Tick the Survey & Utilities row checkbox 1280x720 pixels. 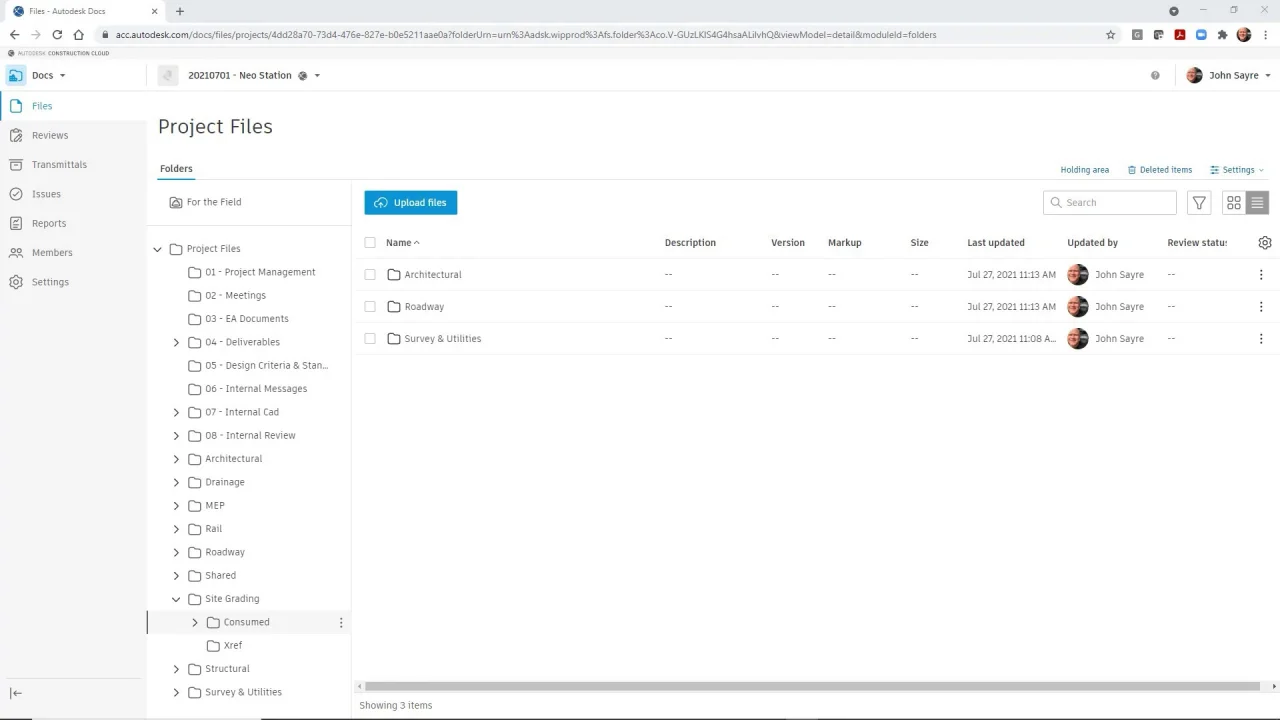pos(370,339)
